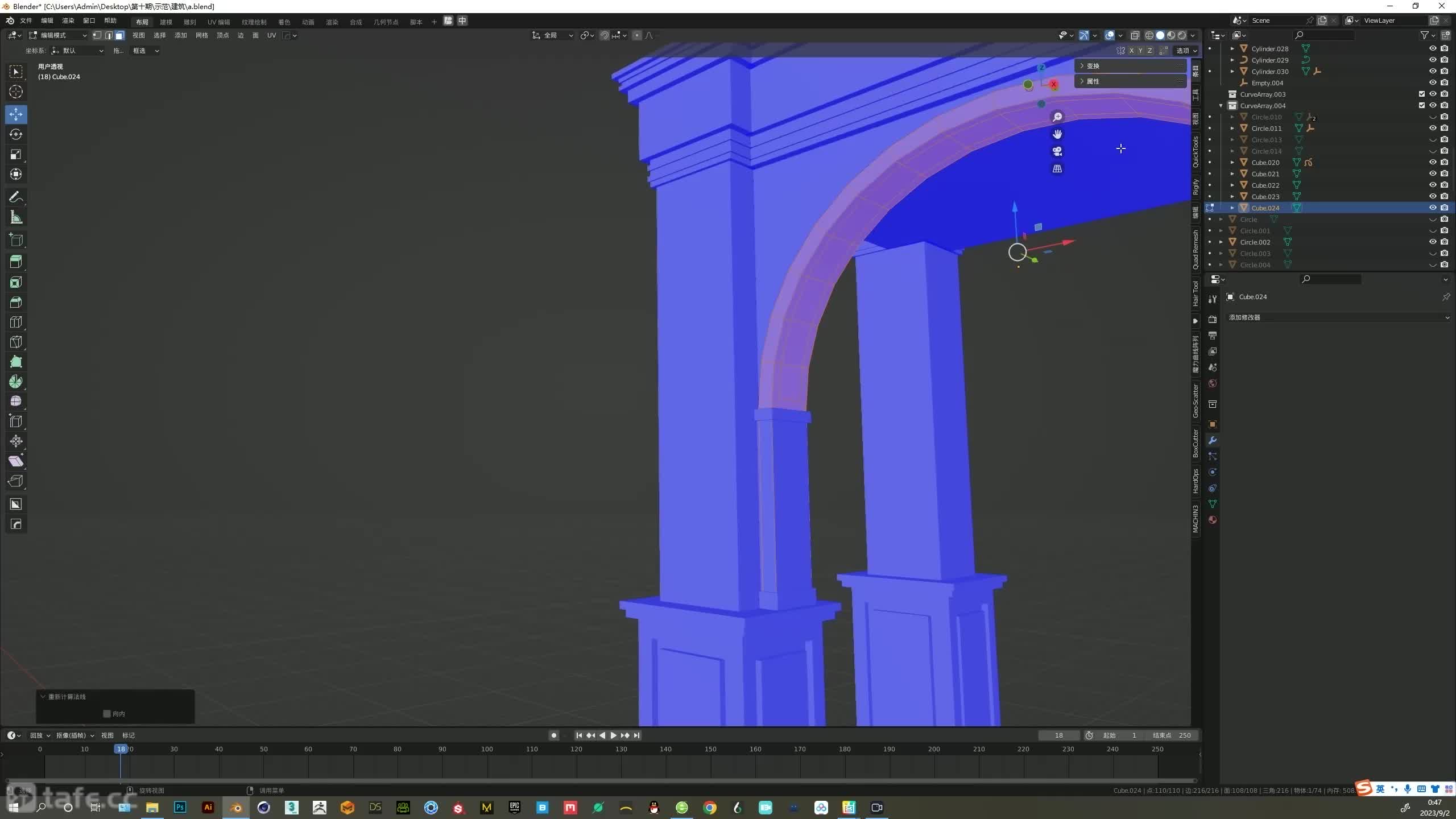Select the Spin tool

tap(16, 382)
